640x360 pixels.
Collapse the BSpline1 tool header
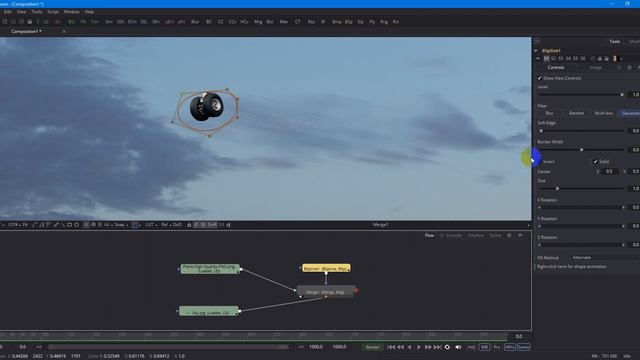click(536, 51)
